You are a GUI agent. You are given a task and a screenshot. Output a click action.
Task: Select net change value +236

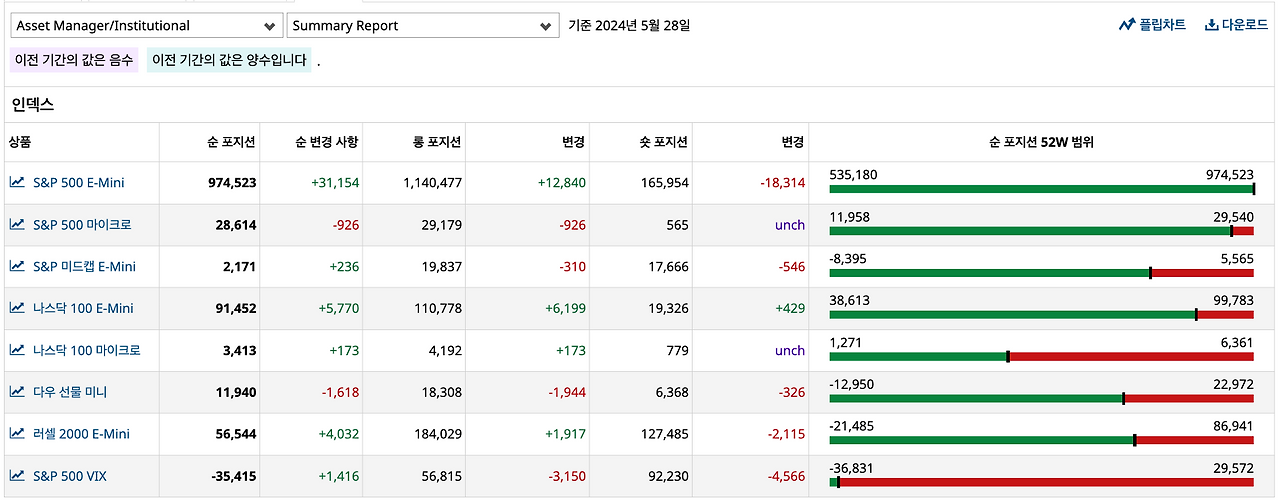[344, 267]
